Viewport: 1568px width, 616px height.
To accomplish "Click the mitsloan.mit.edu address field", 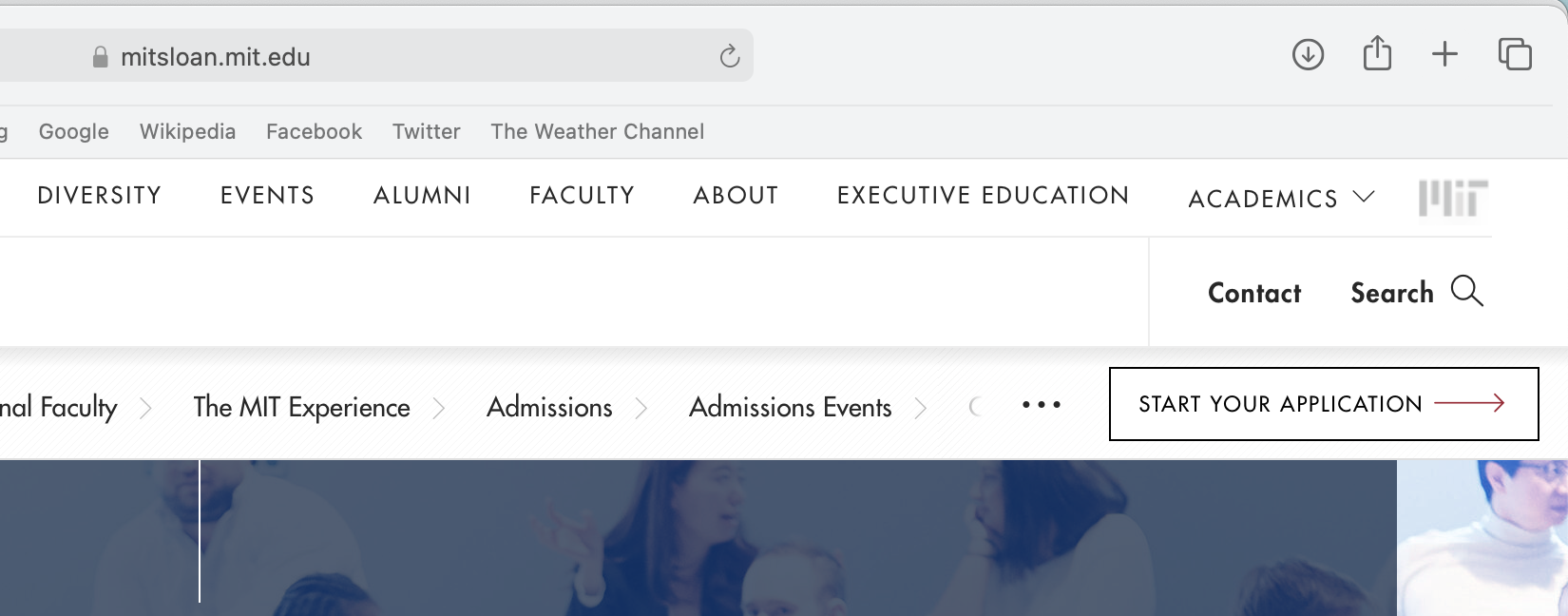I will tap(380, 57).
